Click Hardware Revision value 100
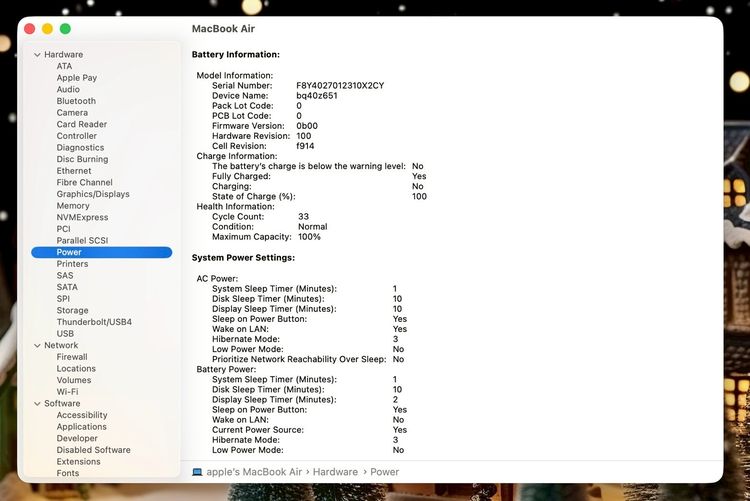This screenshot has height=501, width=750. [304, 136]
